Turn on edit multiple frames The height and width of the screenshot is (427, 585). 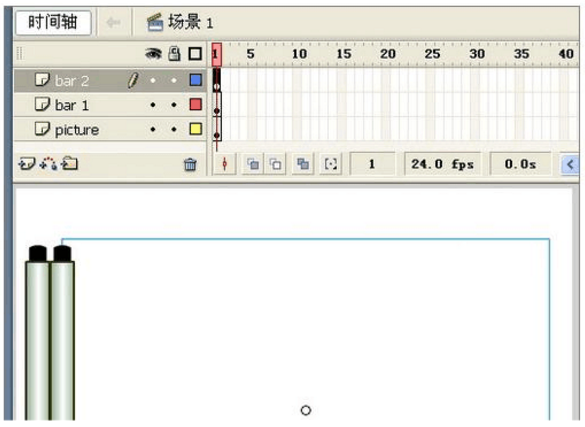[303, 164]
